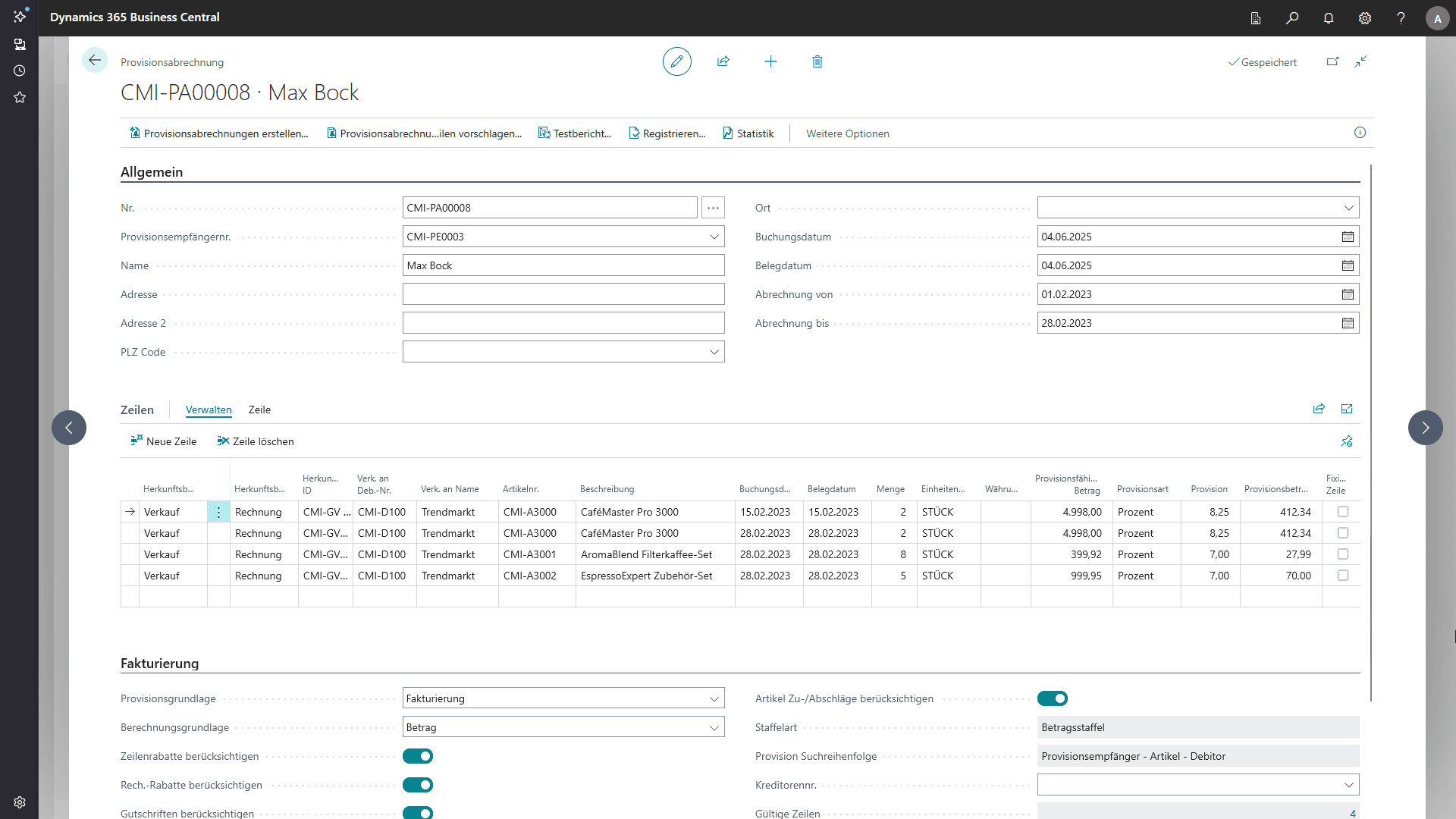Click Zeile löschen button
Viewport: 1456px width, 819px height.
(256, 441)
